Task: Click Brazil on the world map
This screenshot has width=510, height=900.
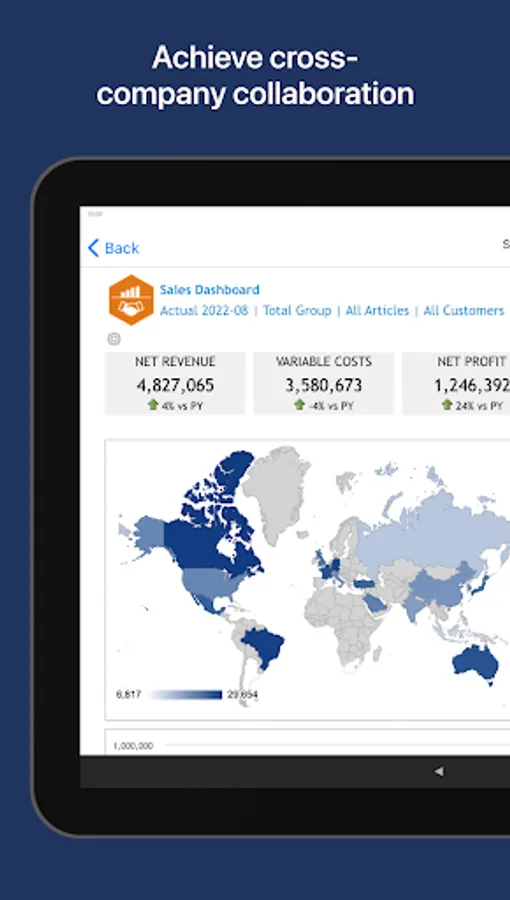Action: [x=264, y=646]
